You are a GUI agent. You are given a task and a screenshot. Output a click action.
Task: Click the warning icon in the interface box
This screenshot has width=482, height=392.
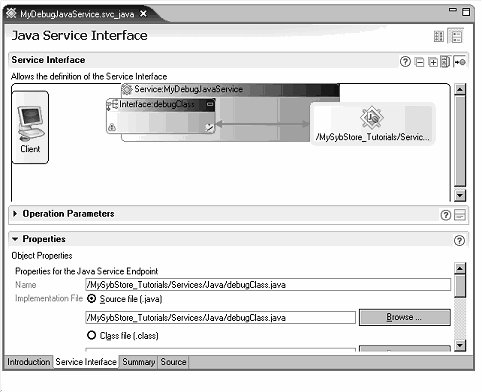point(112,127)
